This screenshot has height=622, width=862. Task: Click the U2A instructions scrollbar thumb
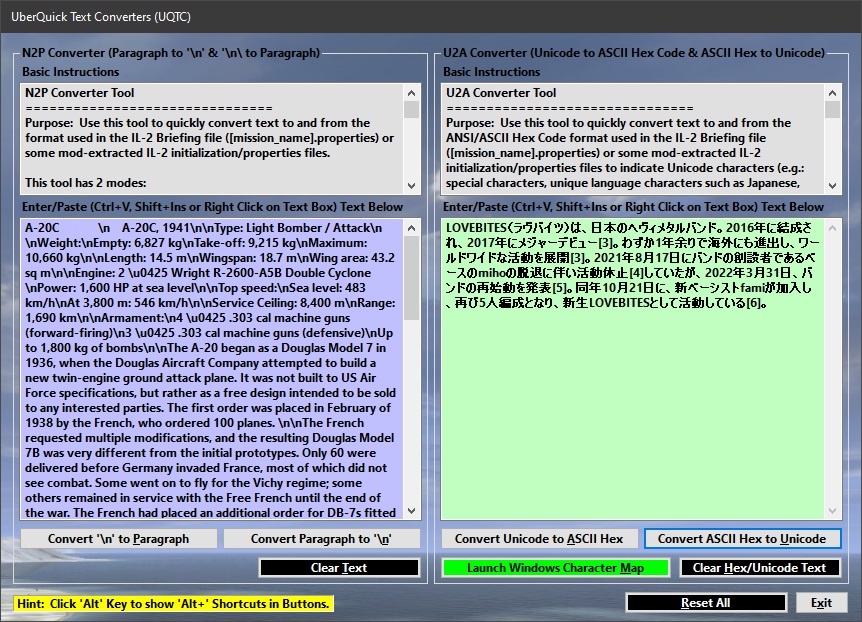pyautogui.click(x=832, y=109)
